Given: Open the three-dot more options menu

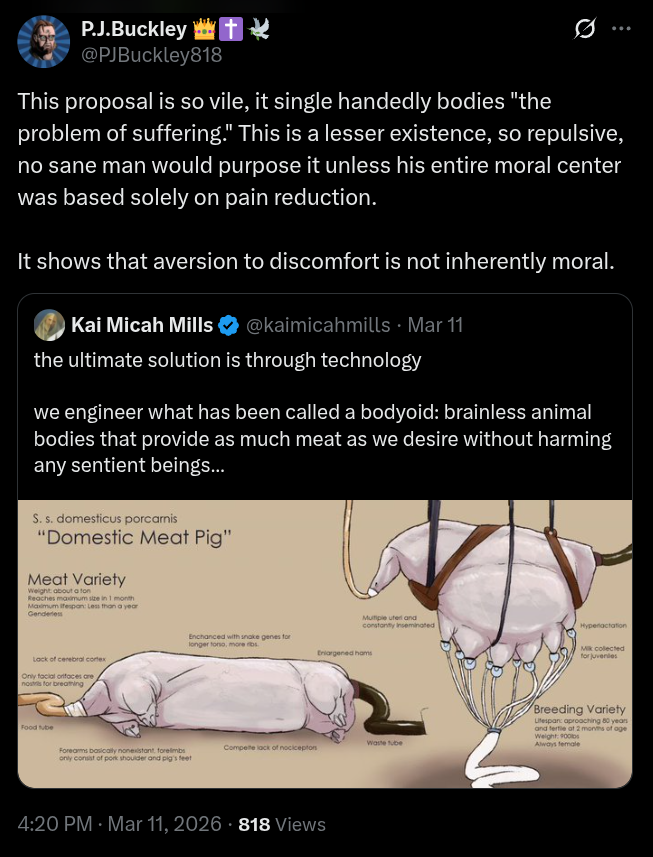Looking at the screenshot, I should coord(621,30).
